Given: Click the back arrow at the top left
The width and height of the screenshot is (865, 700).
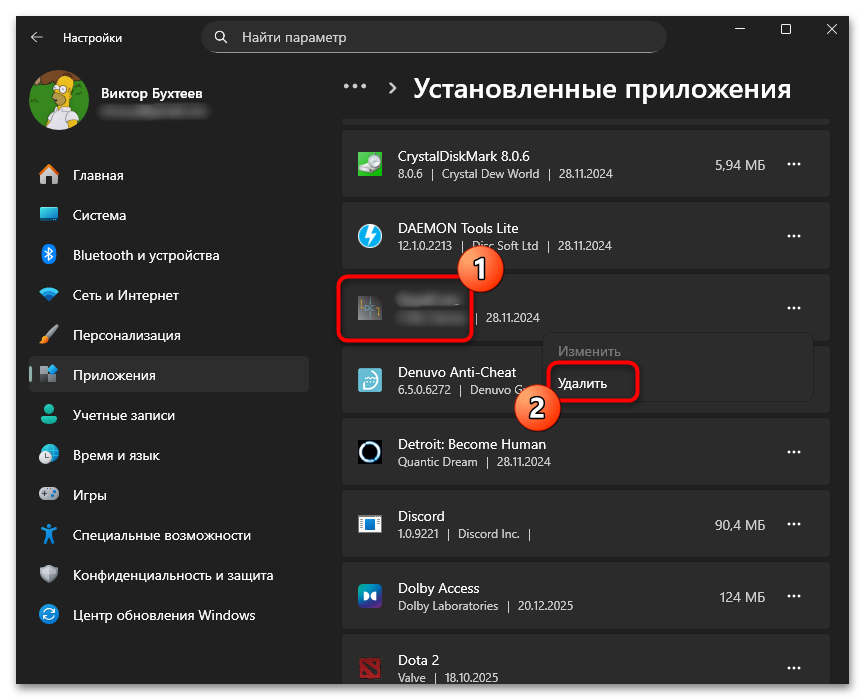Looking at the screenshot, I should coord(36,37).
